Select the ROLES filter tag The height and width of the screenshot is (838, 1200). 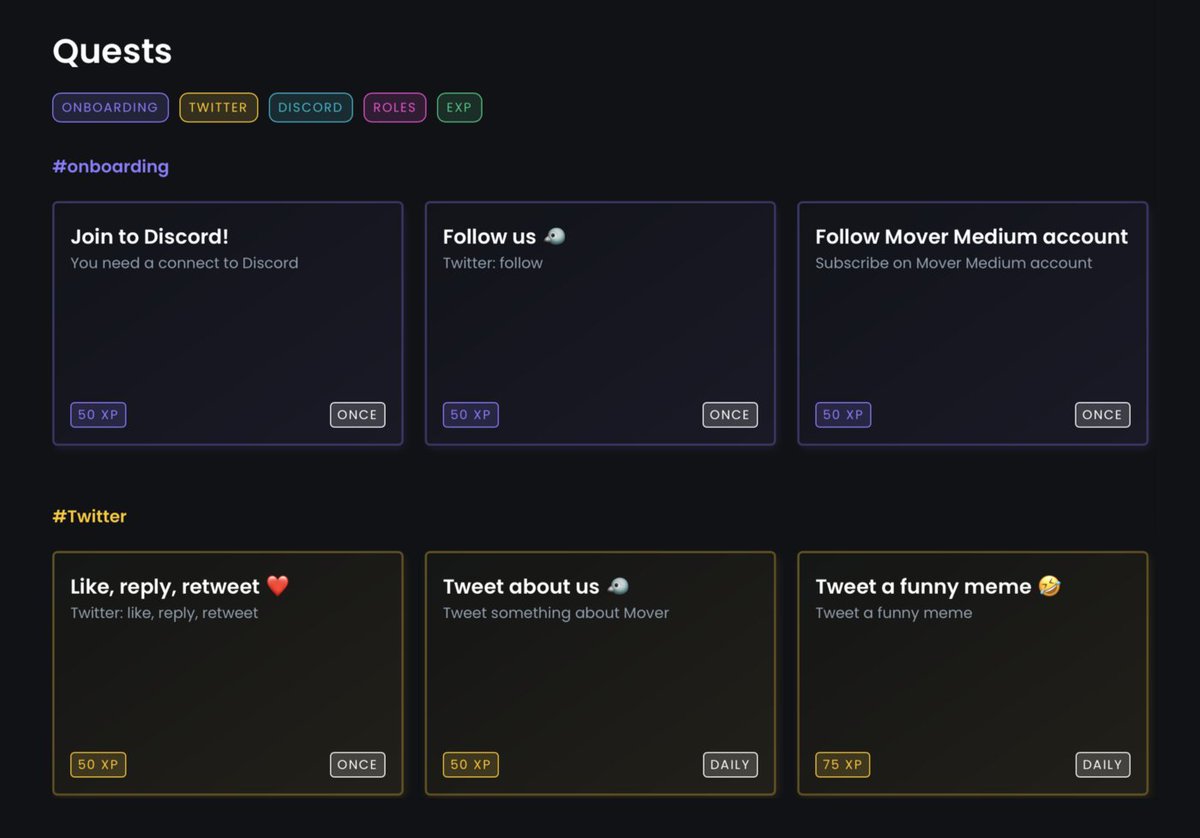pos(394,107)
